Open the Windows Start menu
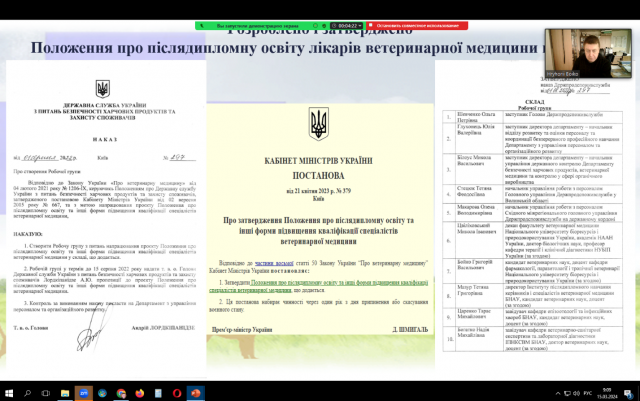The height and width of the screenshot is (401, 640). [9, 393]
